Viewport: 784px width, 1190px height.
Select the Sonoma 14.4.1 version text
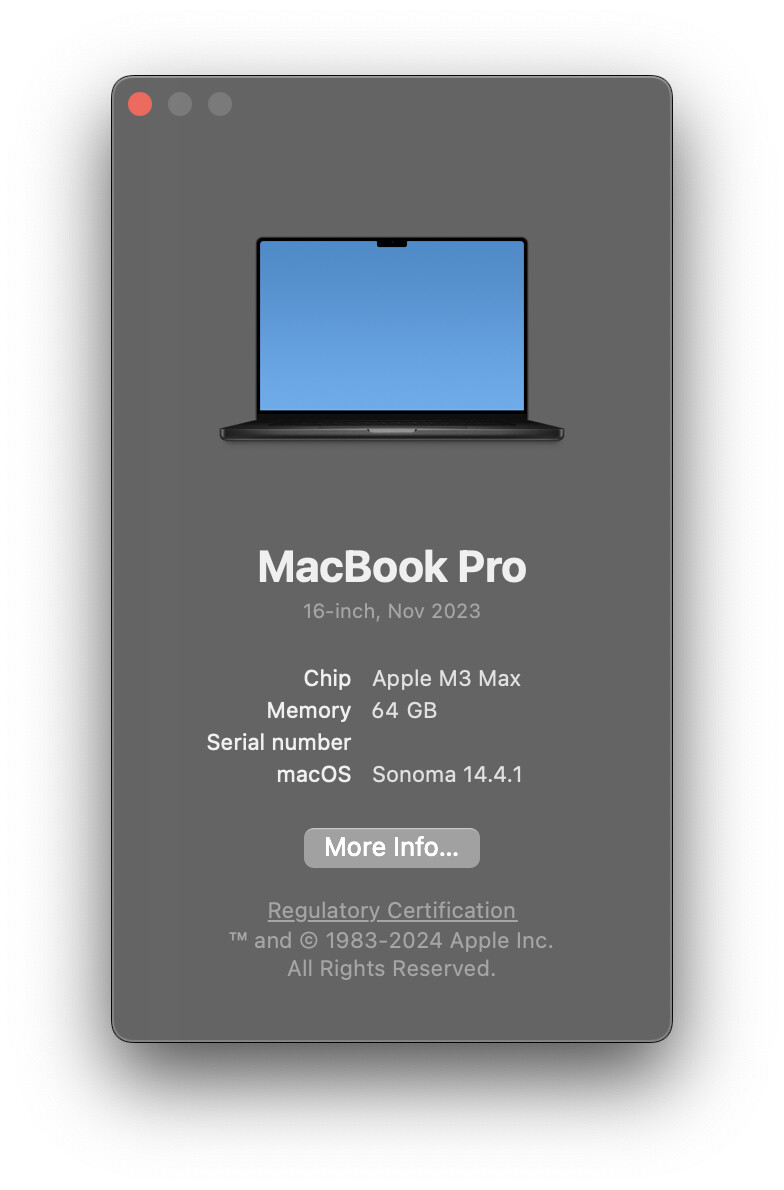click(x=447, y=774)
